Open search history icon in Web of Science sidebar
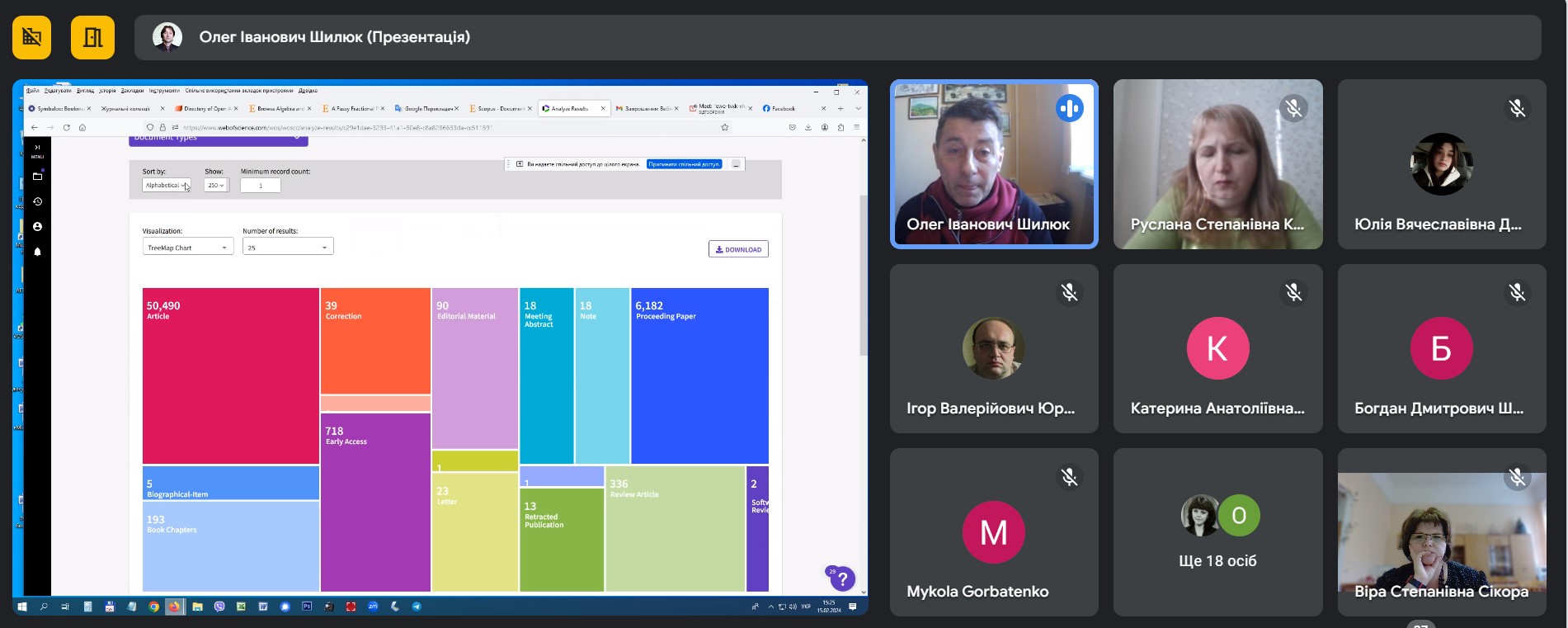This screenshot has width=1568, height=628. [x=37, y=201]
